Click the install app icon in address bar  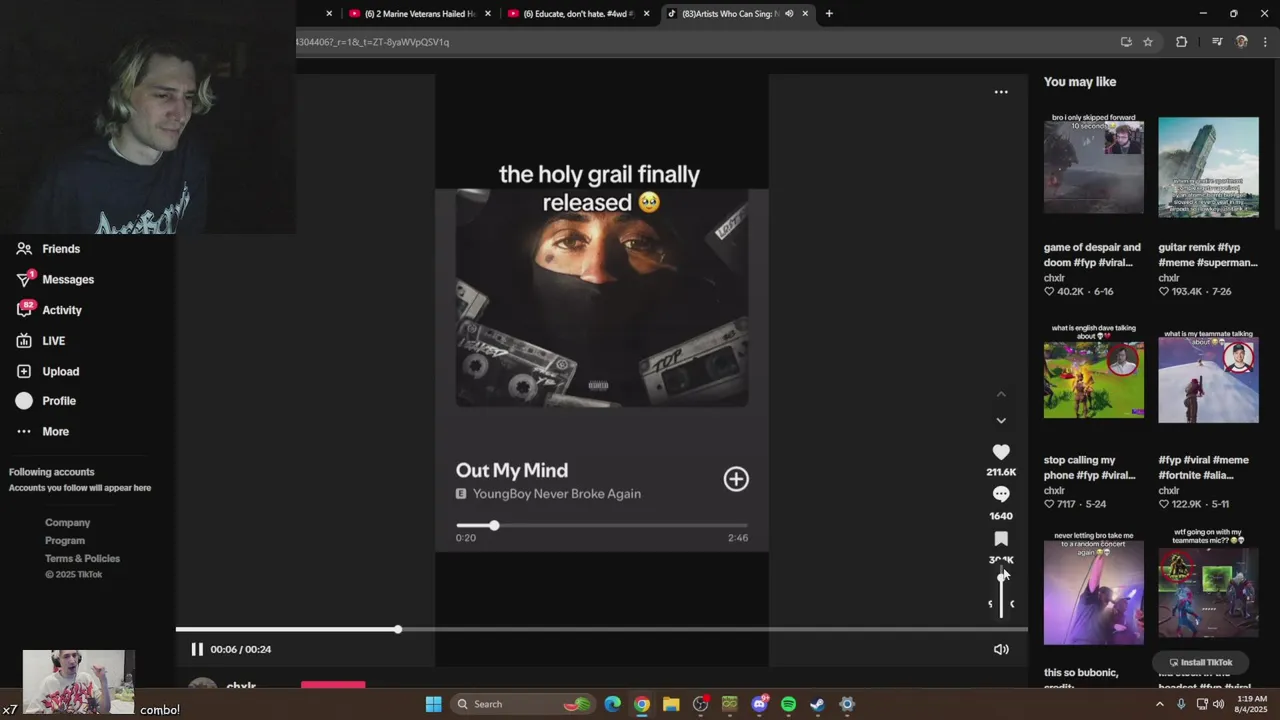point(1126,42)
